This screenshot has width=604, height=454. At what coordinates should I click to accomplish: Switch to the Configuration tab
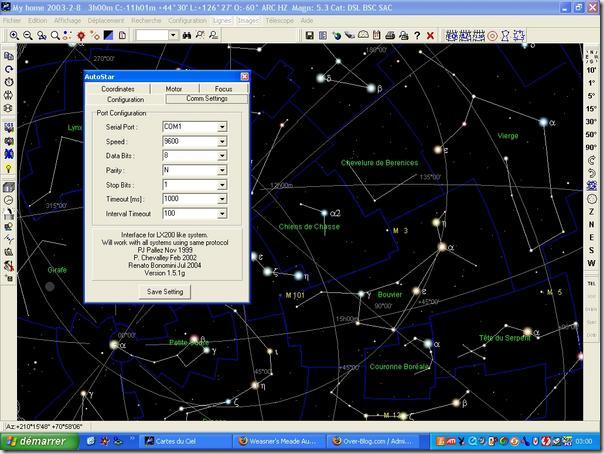click(x=126, y=99)
